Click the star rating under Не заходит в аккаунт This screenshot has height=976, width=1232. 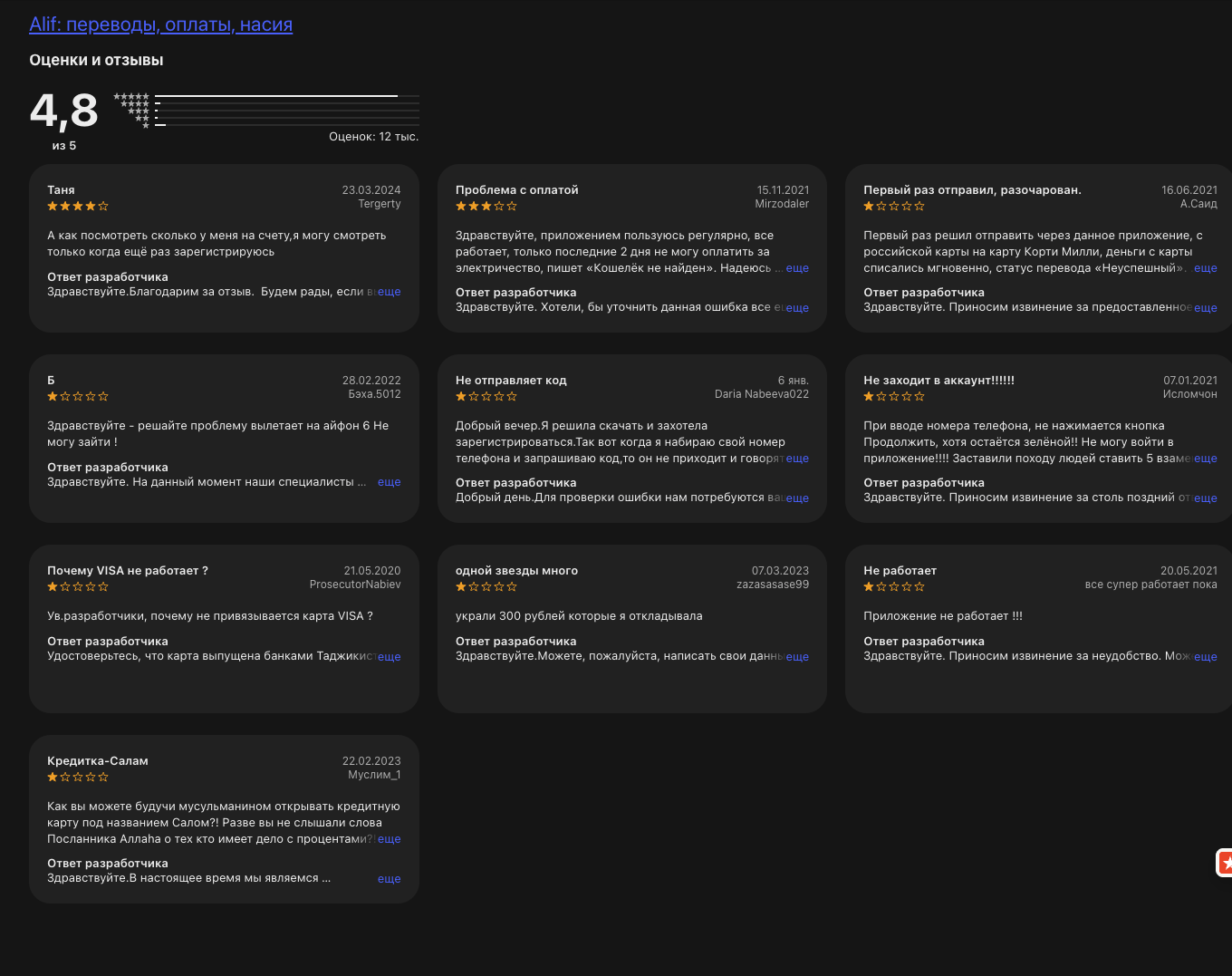894,397
